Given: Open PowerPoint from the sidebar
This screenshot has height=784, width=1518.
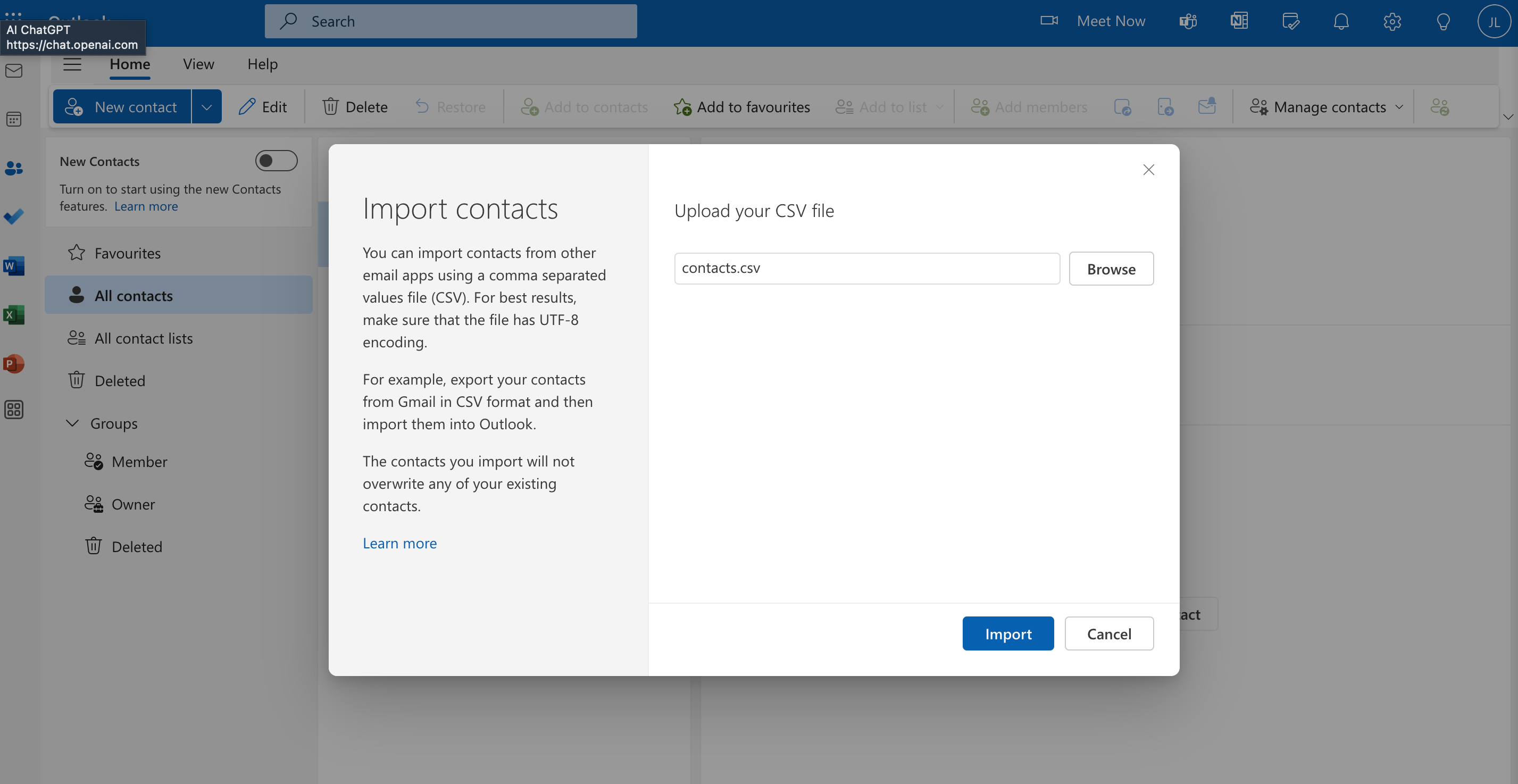Looking at the screenshot, I should tap(13, 364).
